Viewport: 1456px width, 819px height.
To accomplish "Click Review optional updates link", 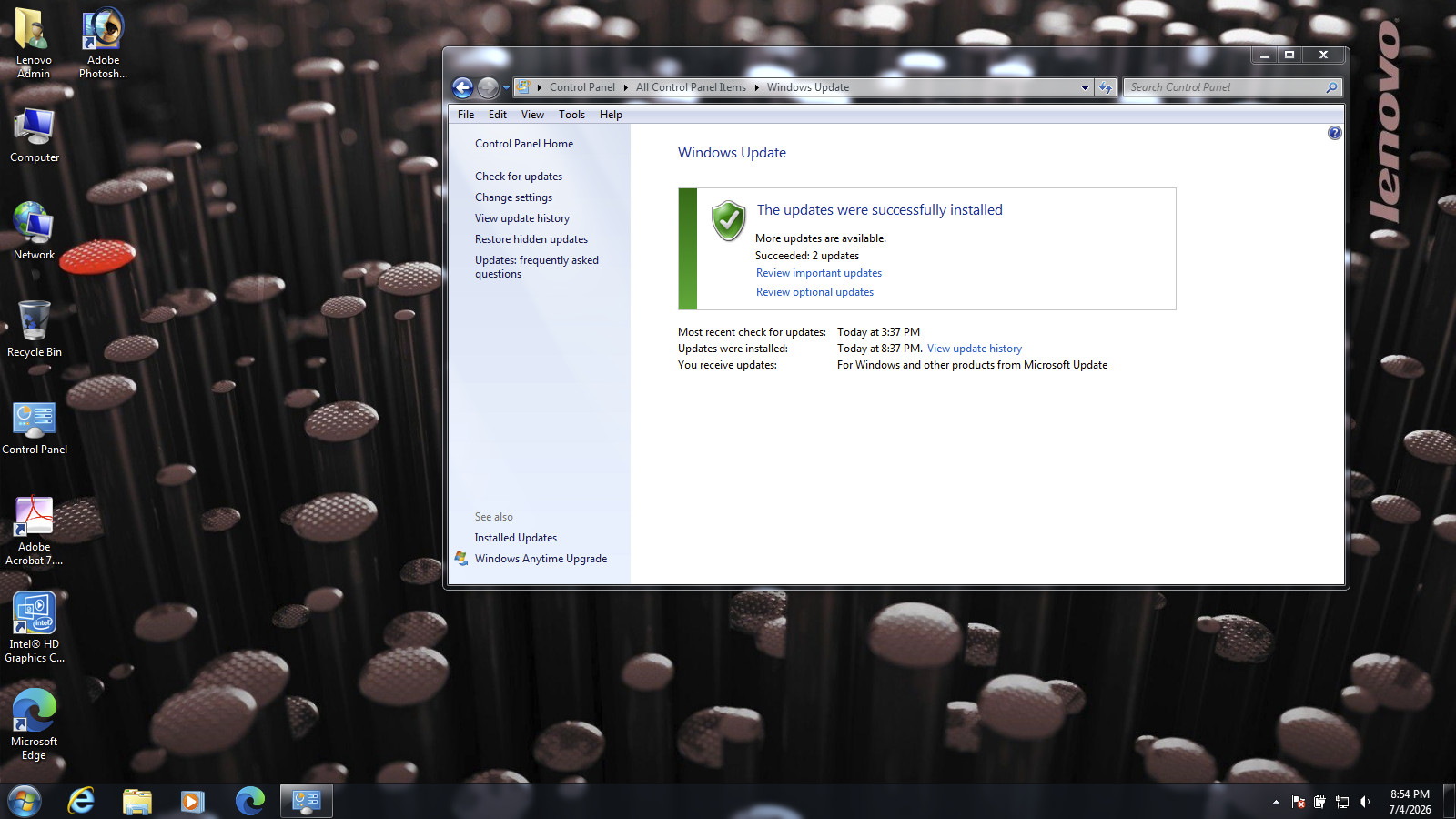I will tap(814, 292).
